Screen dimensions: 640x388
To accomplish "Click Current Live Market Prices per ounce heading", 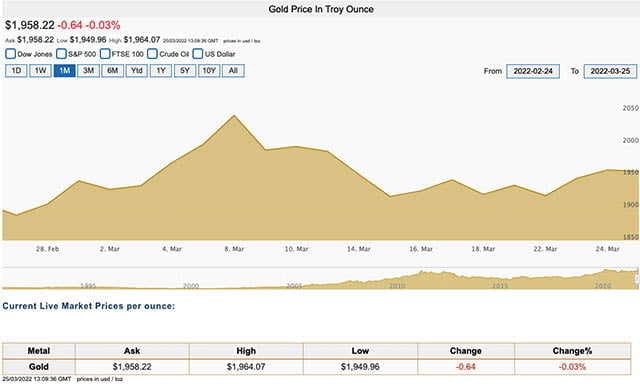I will point(89,306).
